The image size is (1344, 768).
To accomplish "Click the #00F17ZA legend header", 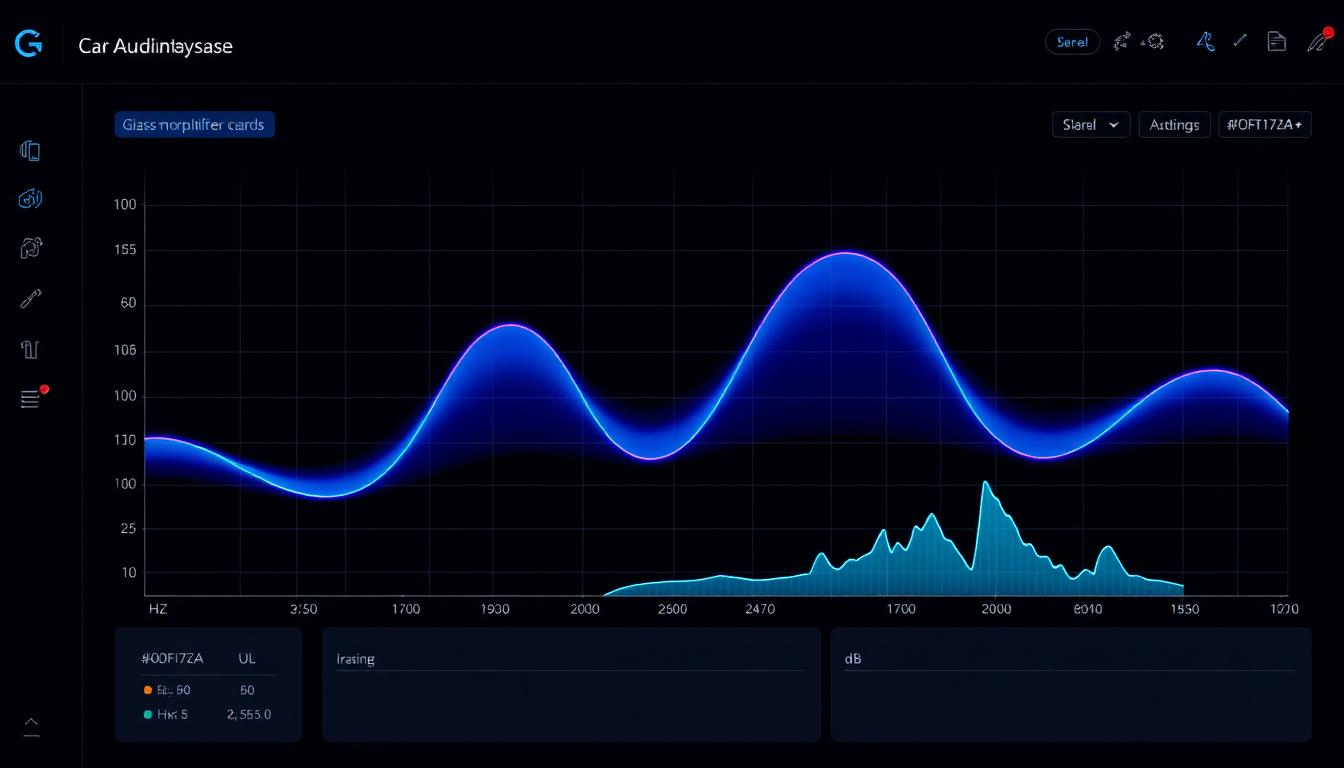I will [172, 658].
